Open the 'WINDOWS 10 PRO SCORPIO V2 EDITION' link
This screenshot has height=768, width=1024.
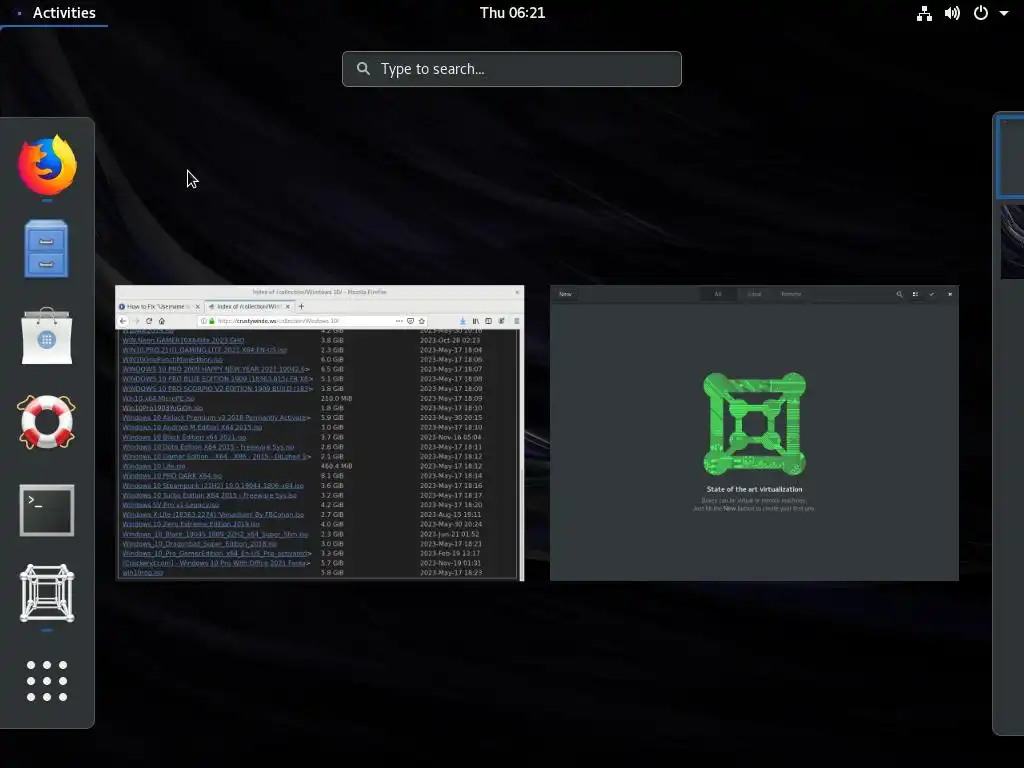coord(217,389)
